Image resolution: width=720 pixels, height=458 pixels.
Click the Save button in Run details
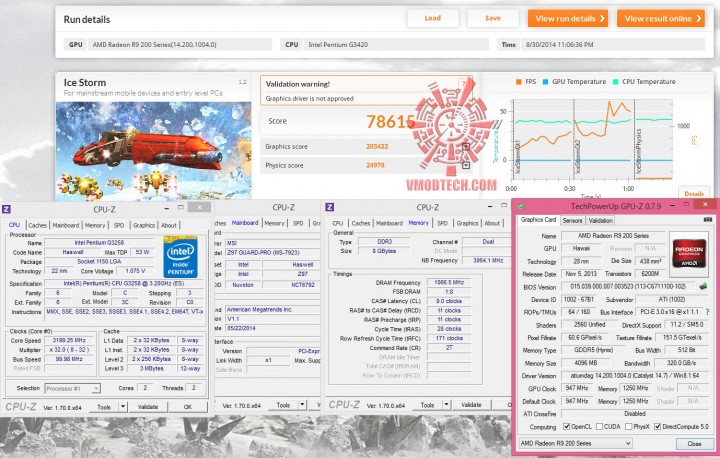[x=493, y=18]
